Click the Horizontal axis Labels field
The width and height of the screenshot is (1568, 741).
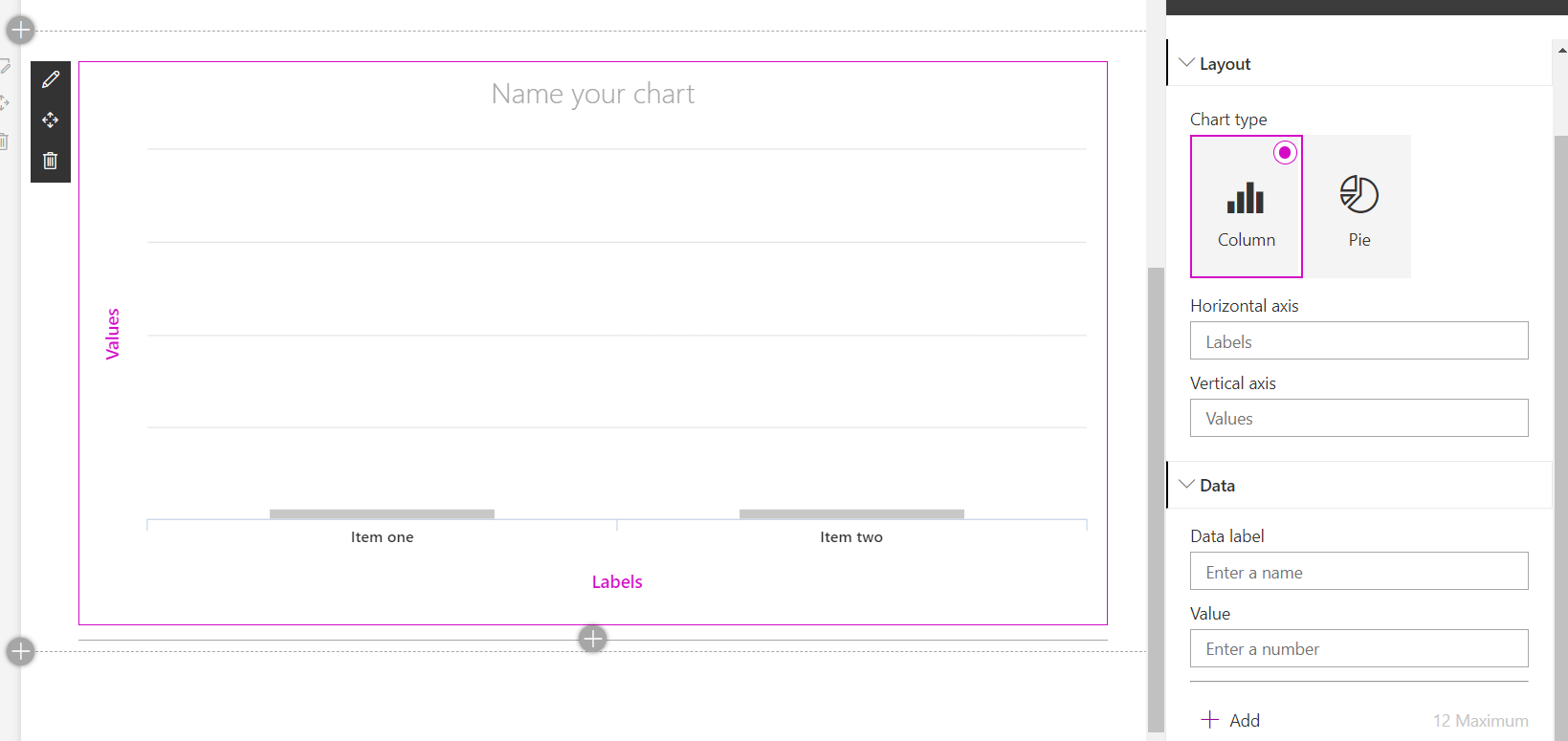(x=1358, y=341)
